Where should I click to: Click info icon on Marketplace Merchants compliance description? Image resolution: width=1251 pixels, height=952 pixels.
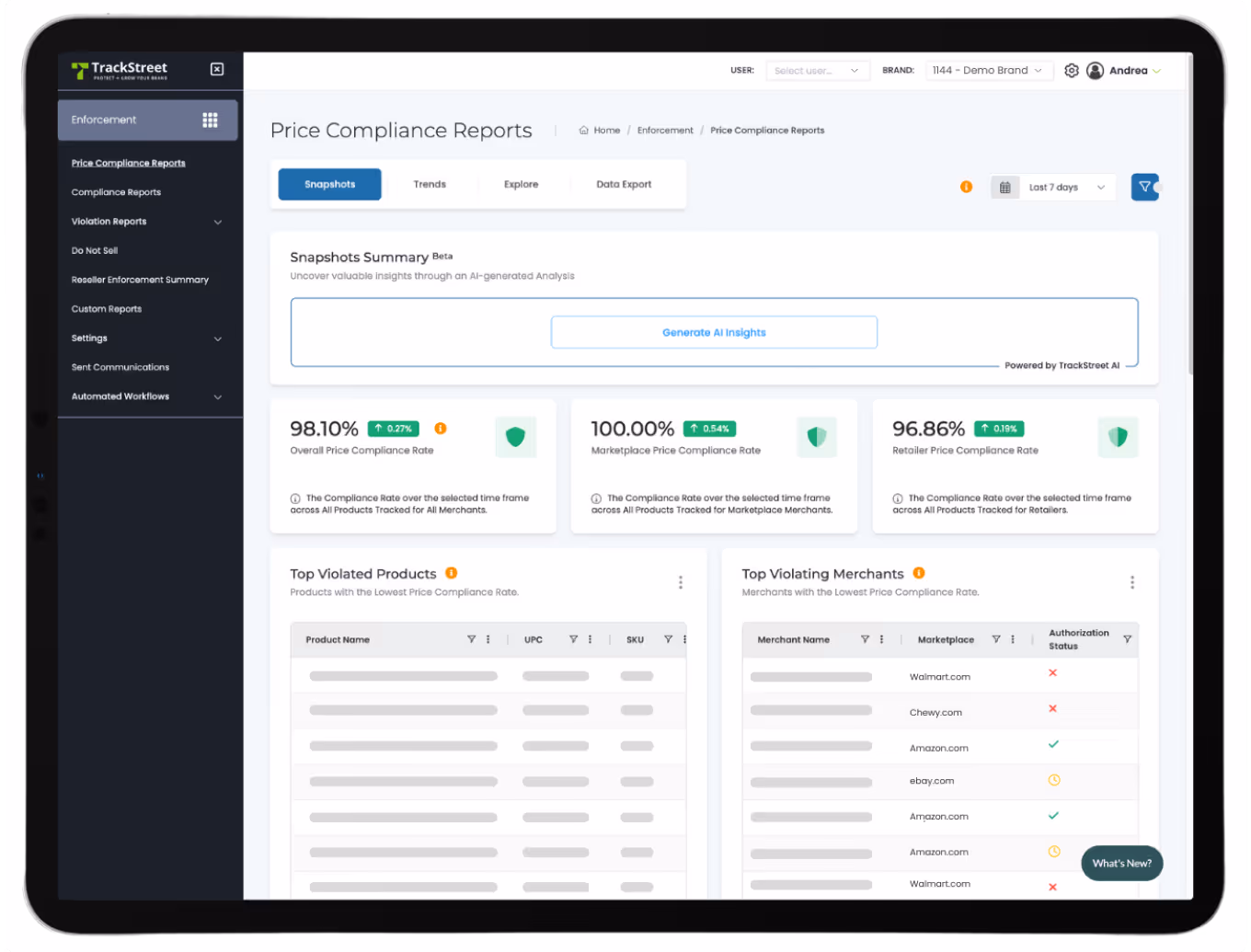pos(596,499)
